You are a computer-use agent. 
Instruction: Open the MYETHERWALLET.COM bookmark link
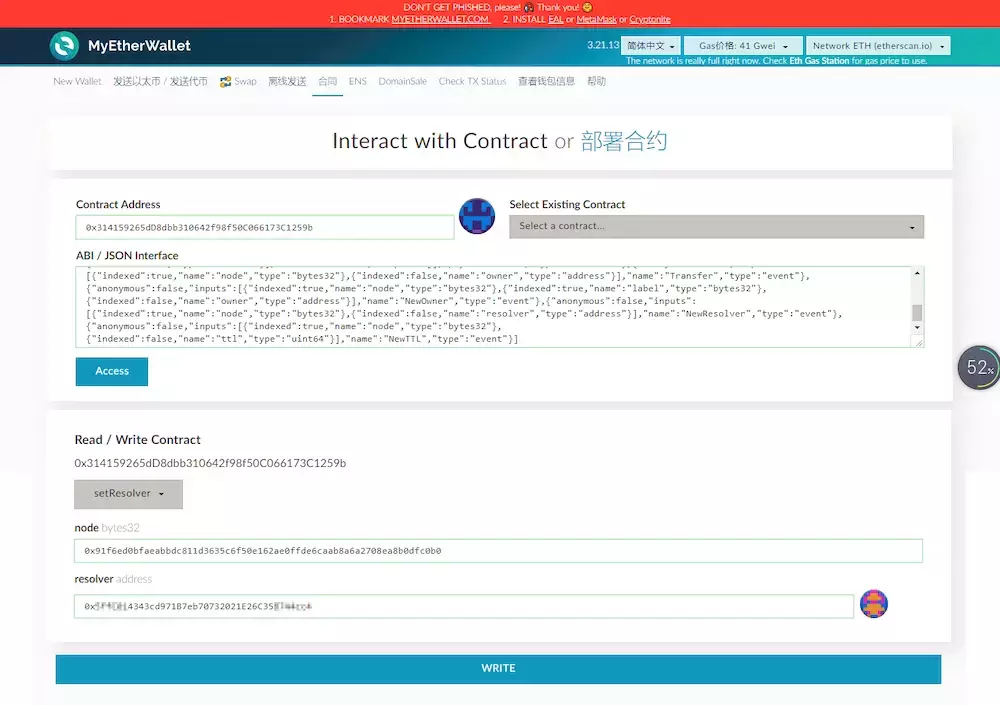coord(440,19)
